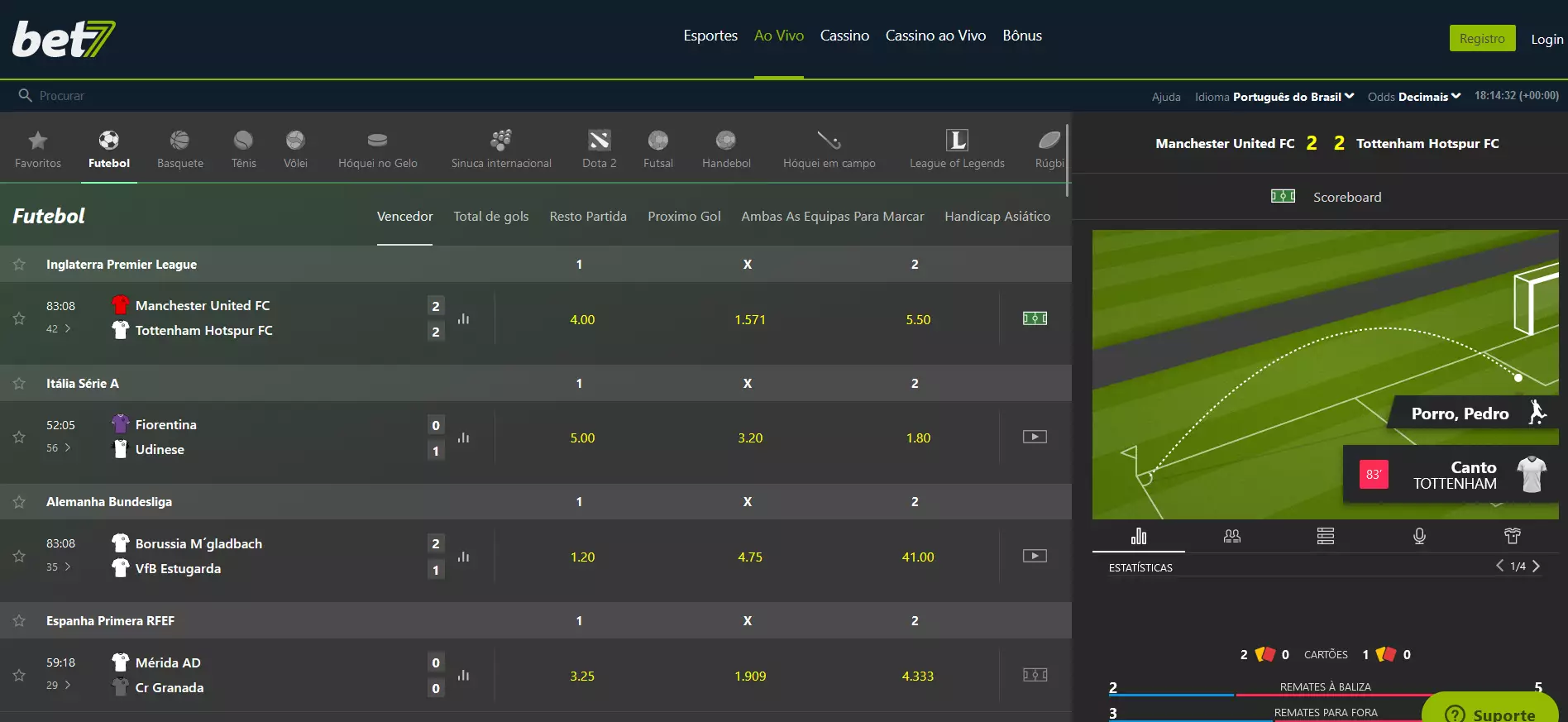Image resolution: width=1568 pixels, height=722 pixels.
Task: Open Cassino ao Vivo in the top menu
Action: tap(935, 36)
